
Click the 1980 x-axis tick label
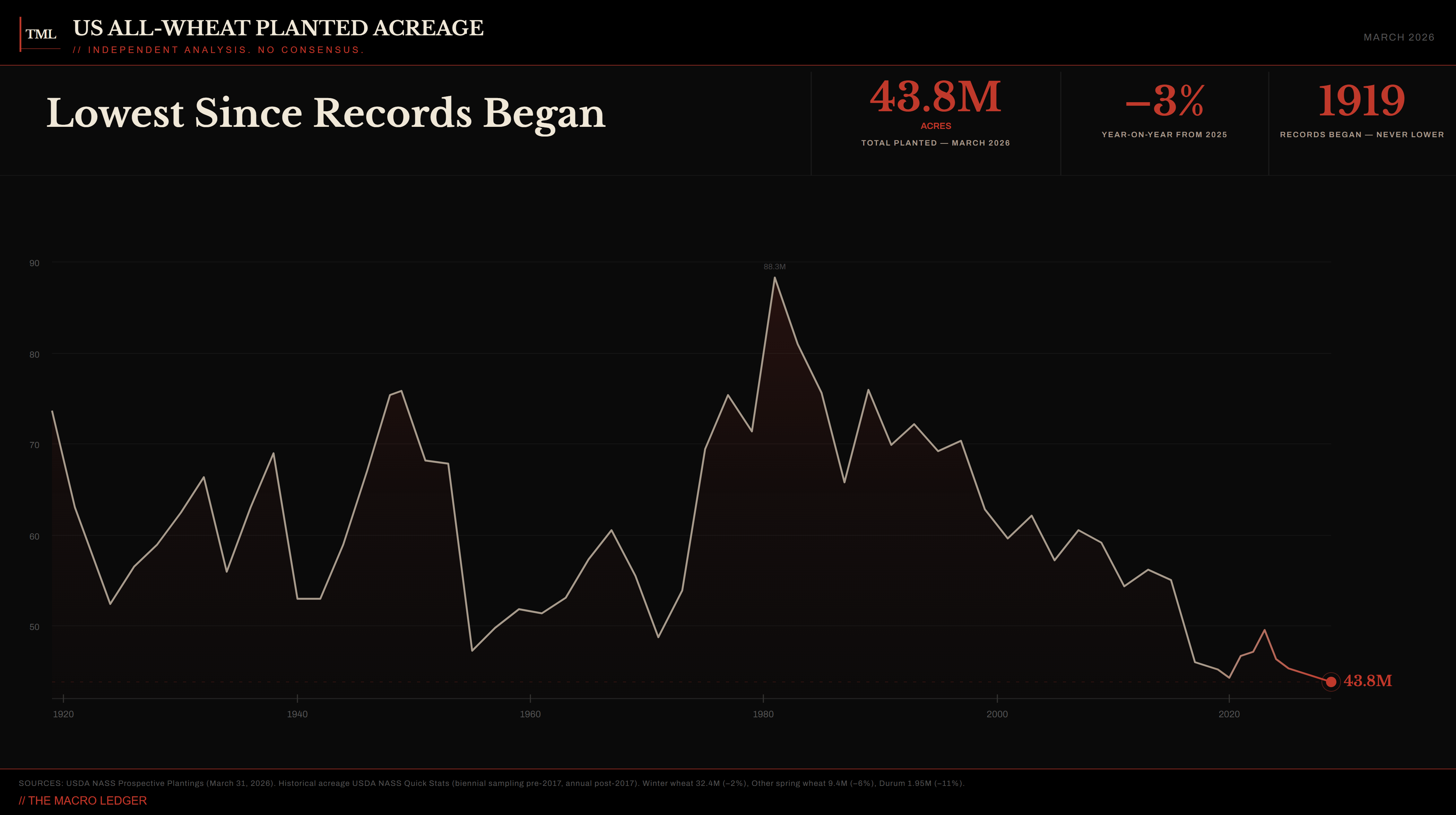coord(763,714)
